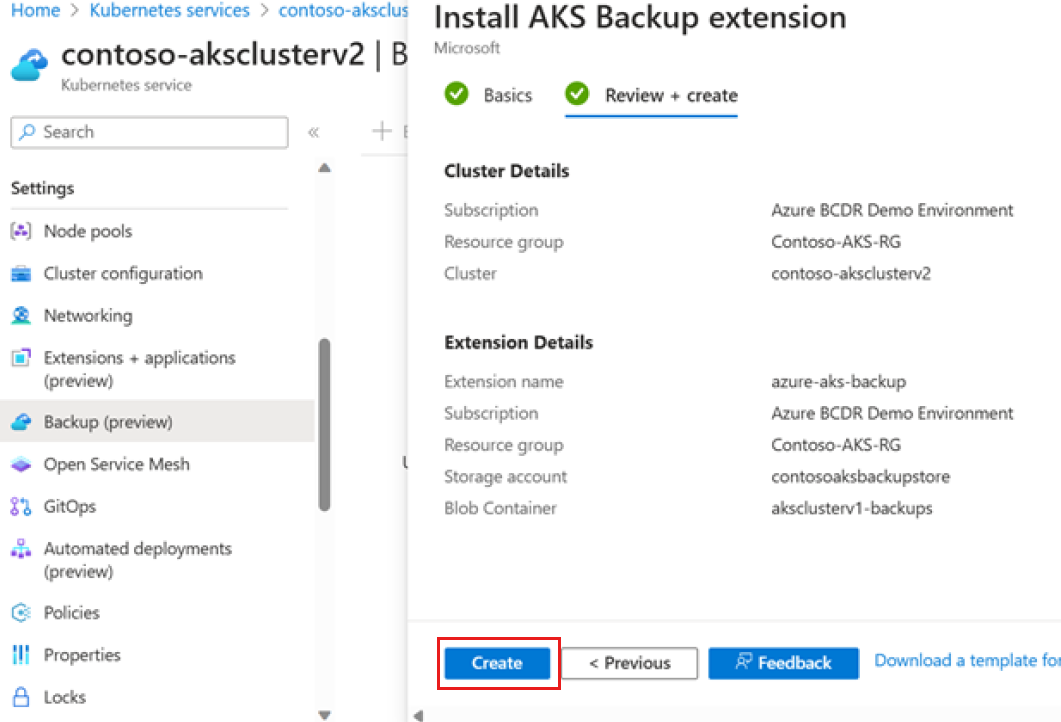Click the Create button
This screenshot has height=722, width=1061.
tap(497, 663)
